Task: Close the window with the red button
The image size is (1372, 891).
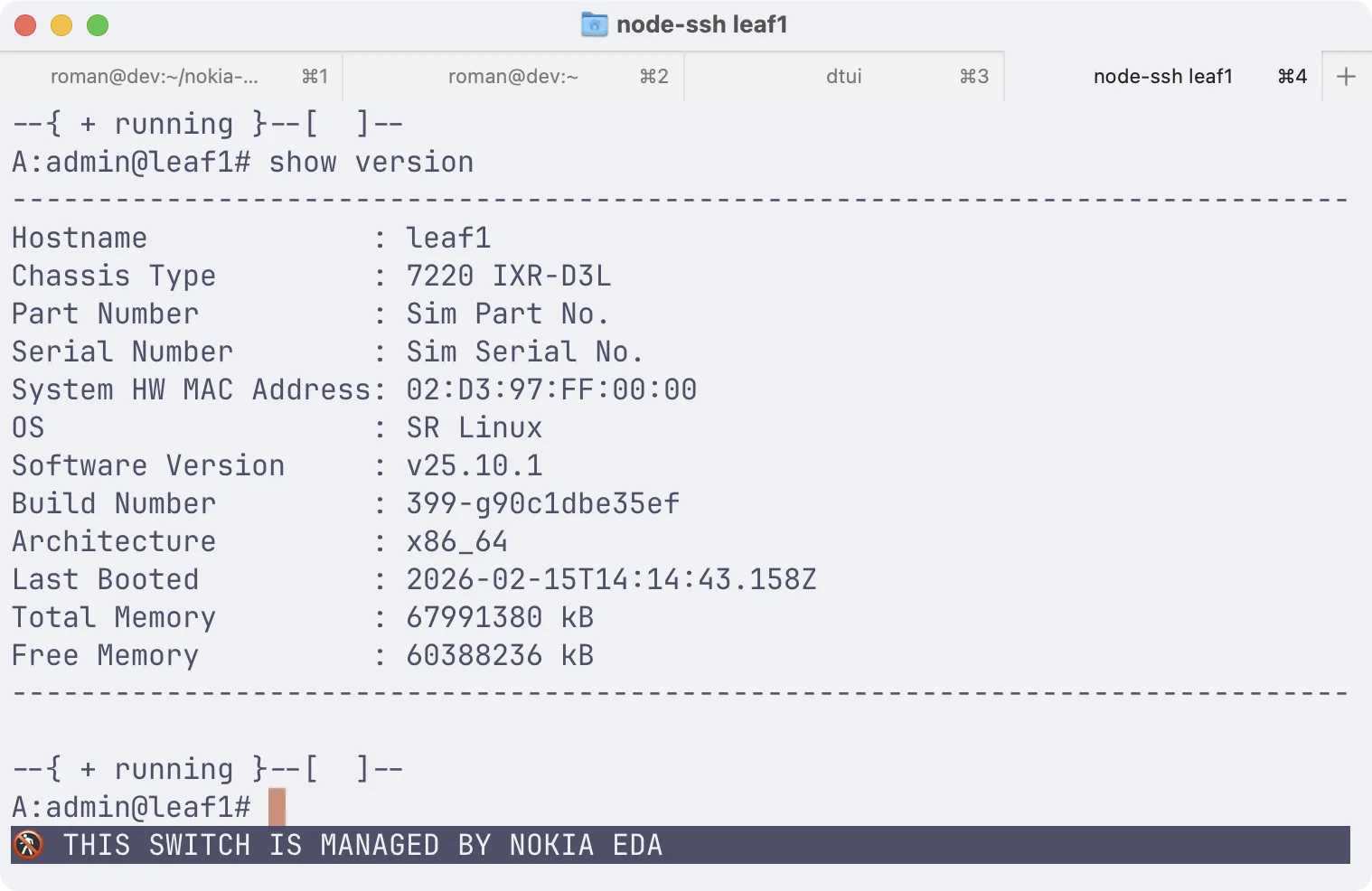Action: 25,25
